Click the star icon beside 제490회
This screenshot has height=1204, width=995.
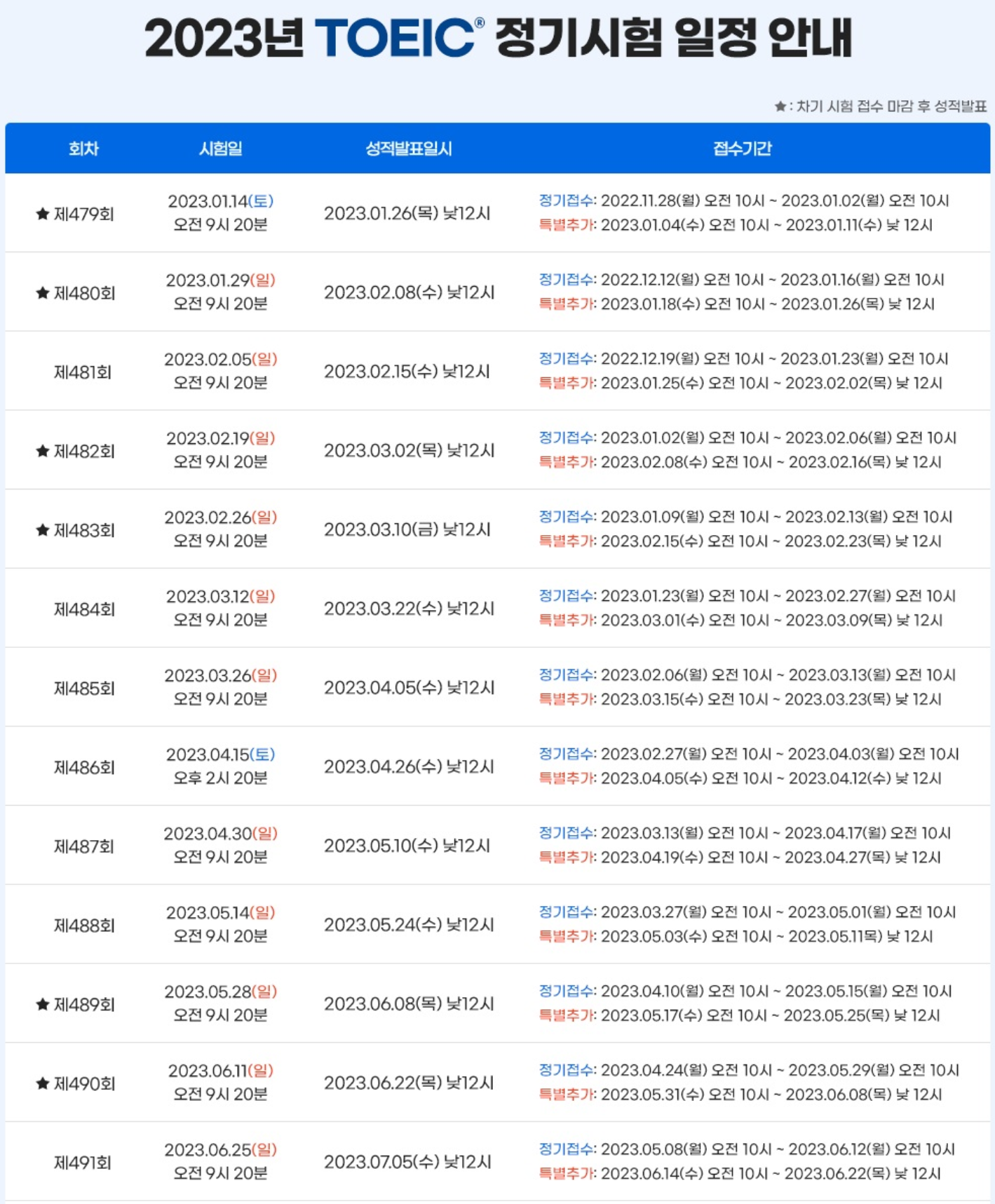(43, 1084)
